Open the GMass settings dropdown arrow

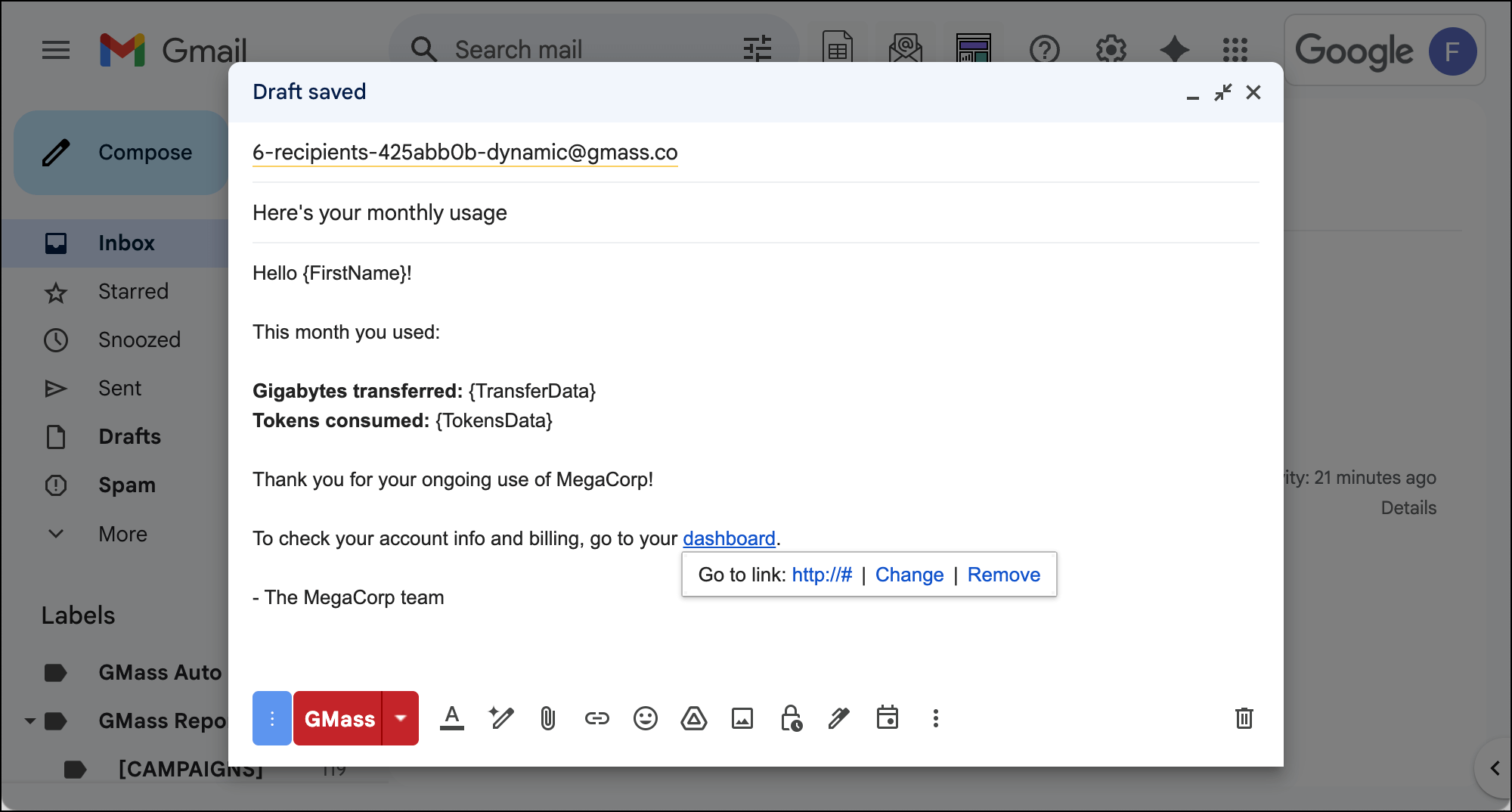tap(401, 718)
